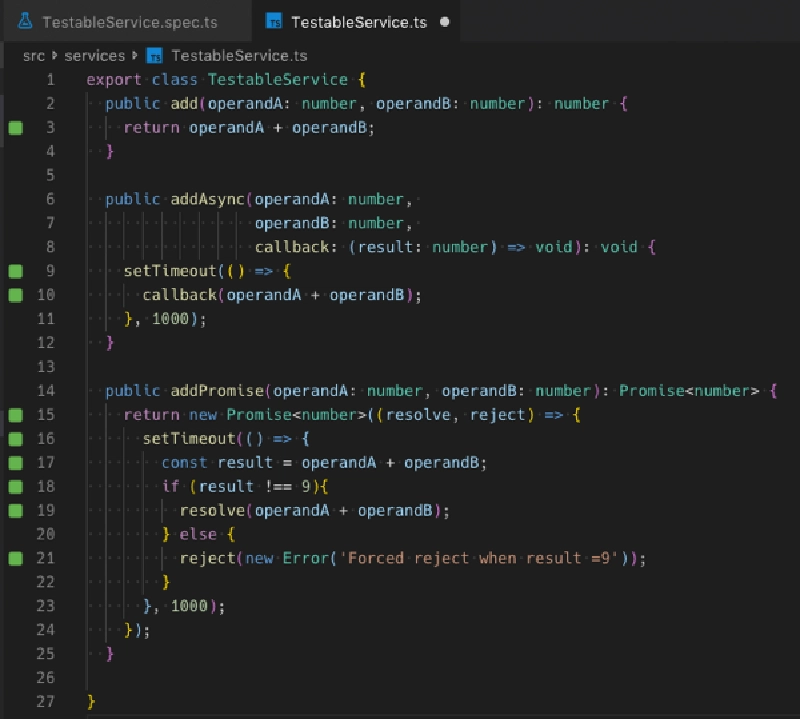The height and width of the screenshot is (719, 800).
Task: Open the services breadcrumb dropdown
Action: pos(94,56)
